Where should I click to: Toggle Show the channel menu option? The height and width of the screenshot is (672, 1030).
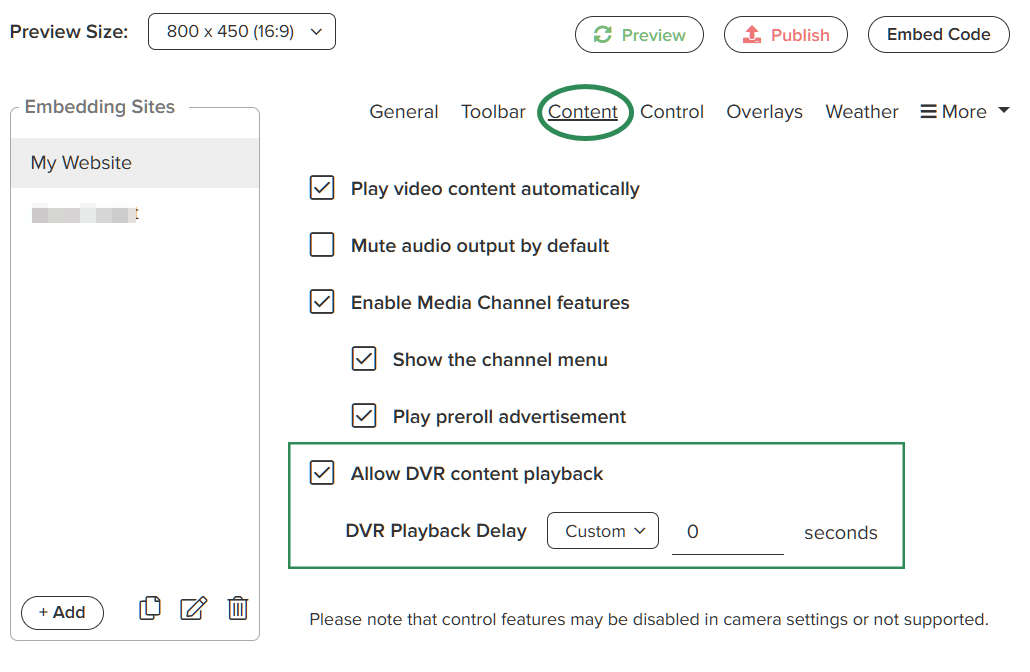(364, 359)
